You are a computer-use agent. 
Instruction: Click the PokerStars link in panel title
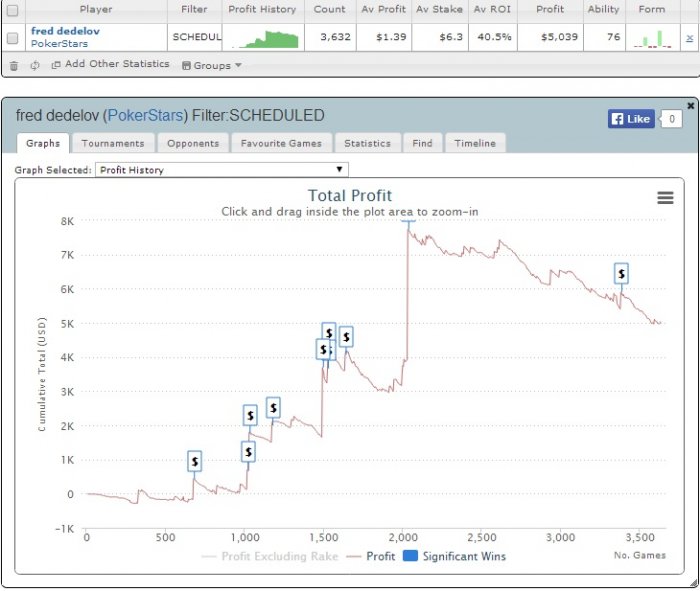coord(146,116)
